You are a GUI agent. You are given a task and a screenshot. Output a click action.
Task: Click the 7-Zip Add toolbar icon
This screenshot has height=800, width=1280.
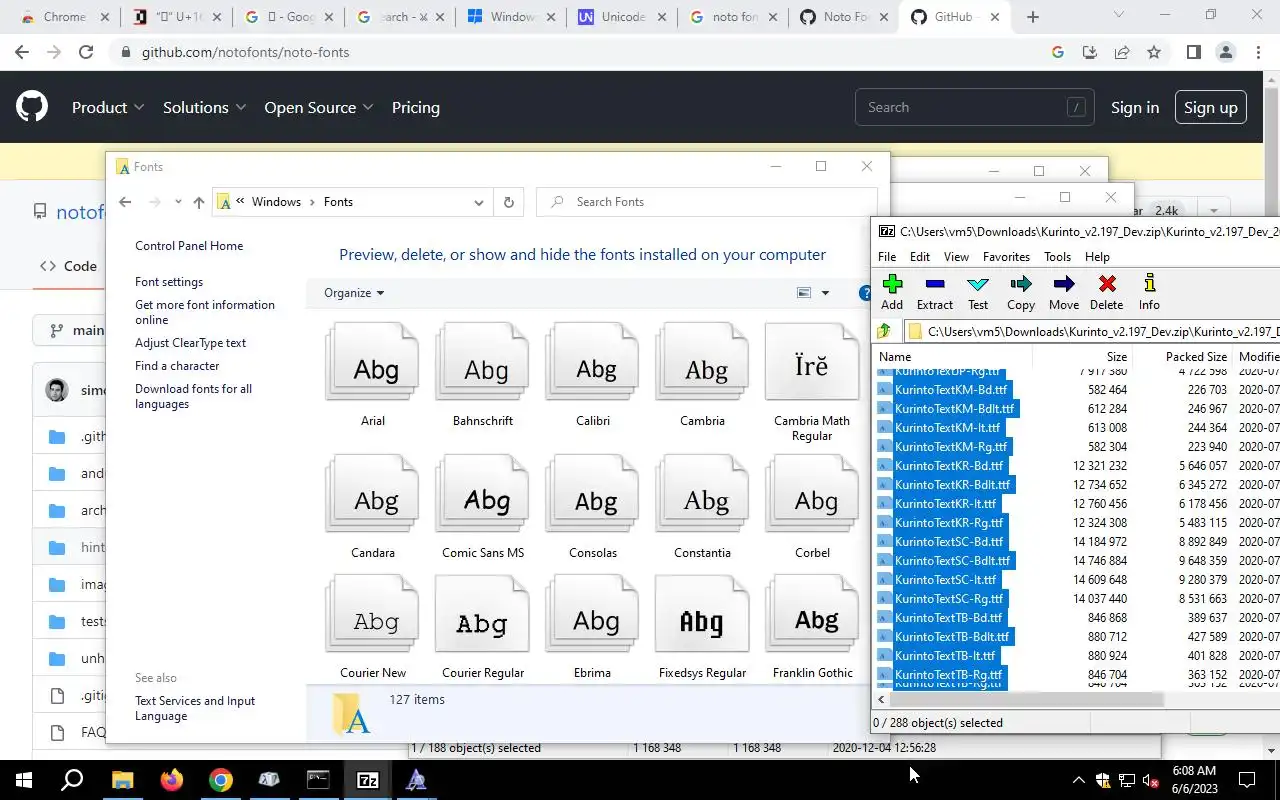click(x=892, y=284)
